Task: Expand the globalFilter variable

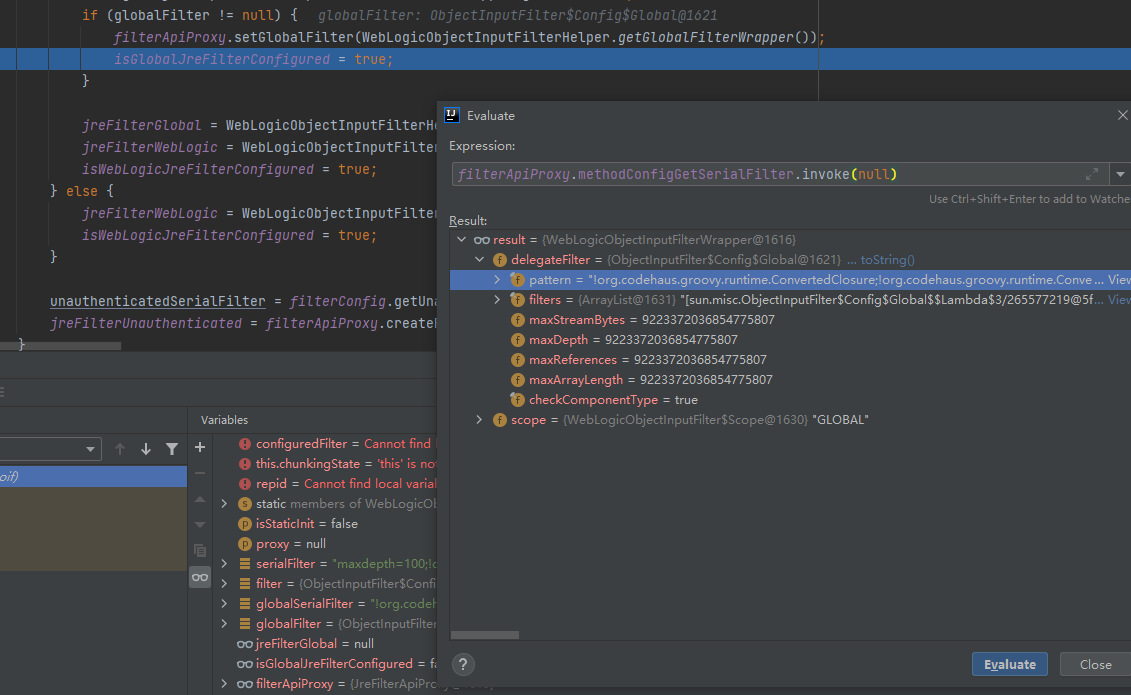Action: pos(224,624)
